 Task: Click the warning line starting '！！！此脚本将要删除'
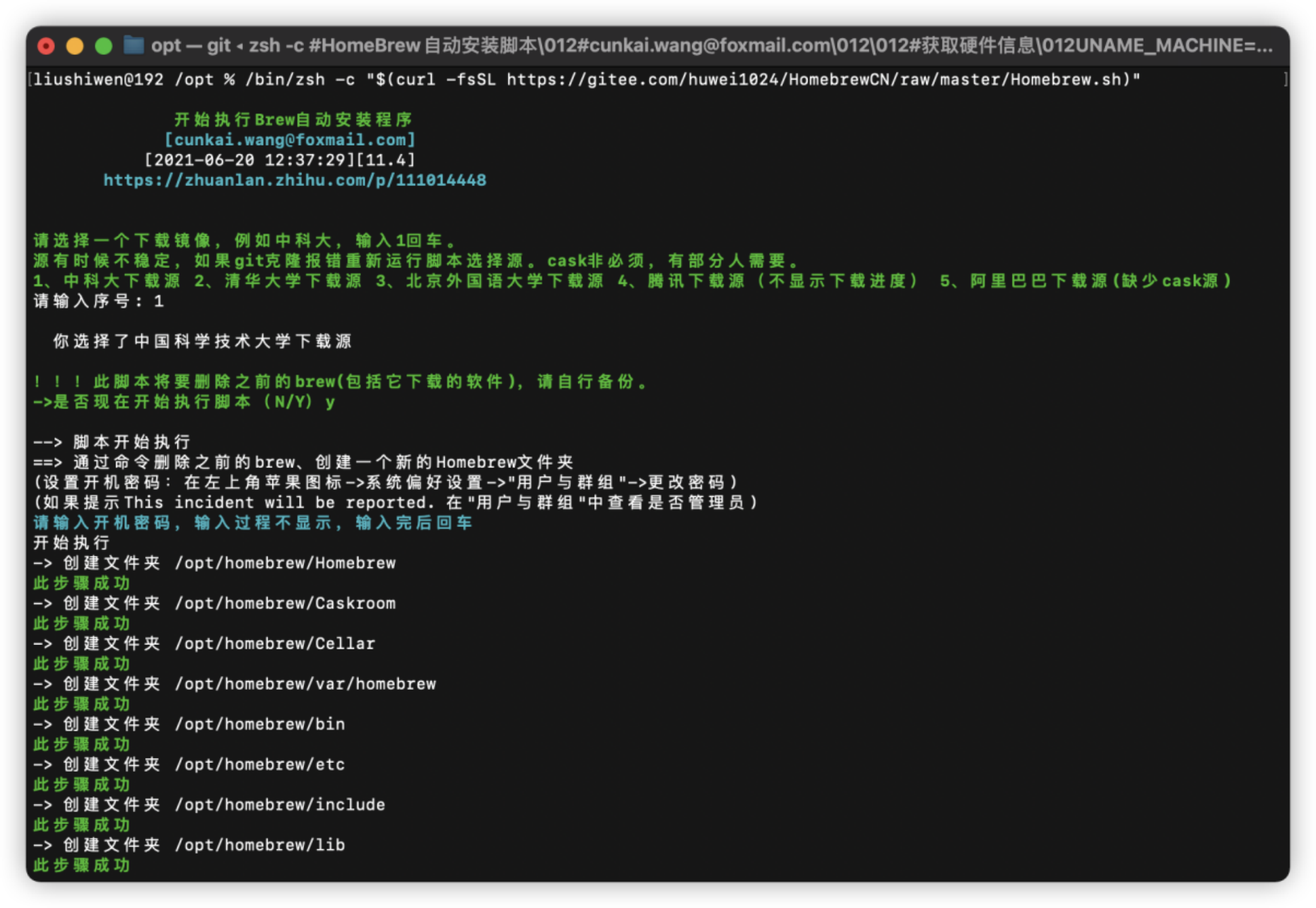point(340,381)
